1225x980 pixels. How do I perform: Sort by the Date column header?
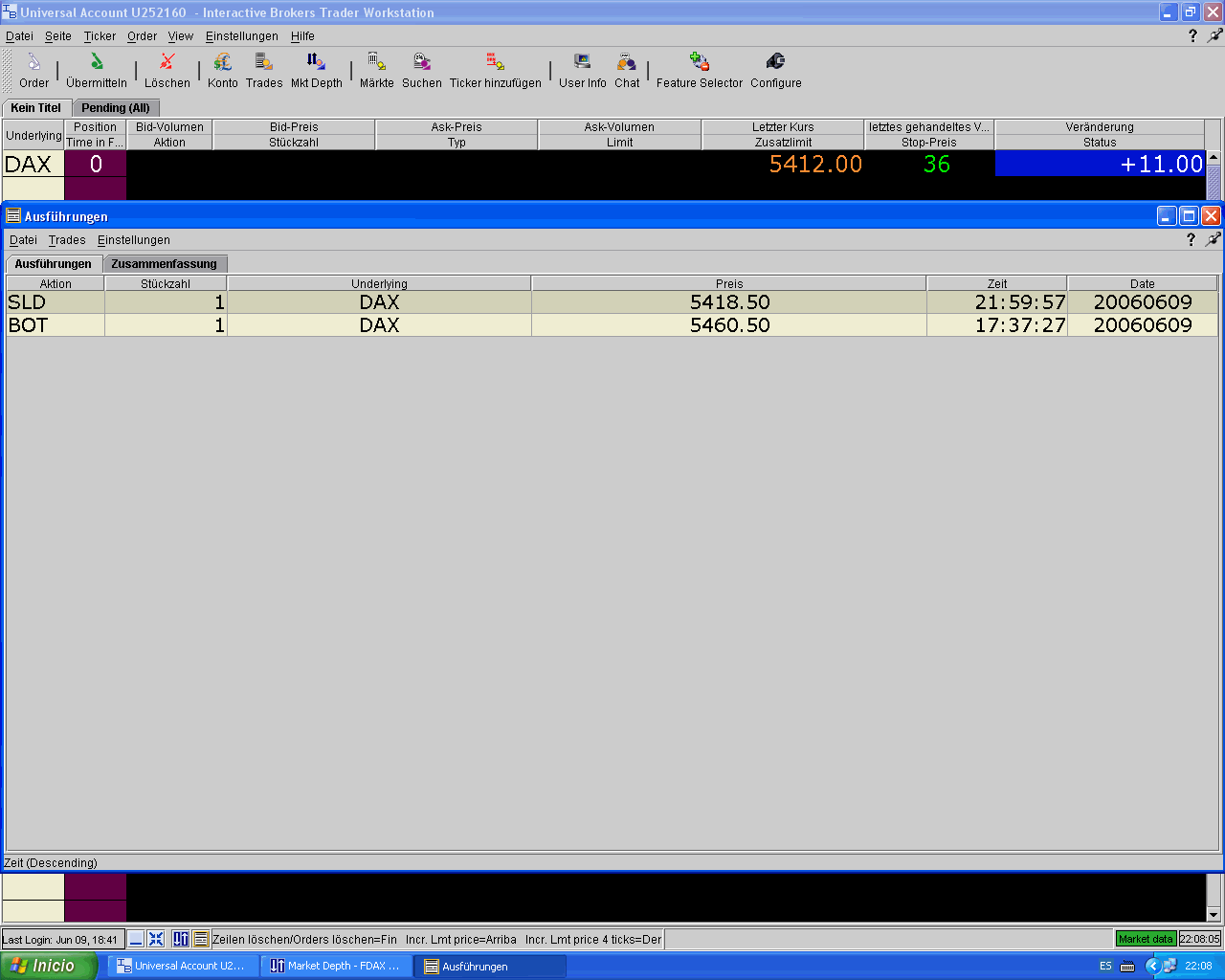pos(1143,283)
